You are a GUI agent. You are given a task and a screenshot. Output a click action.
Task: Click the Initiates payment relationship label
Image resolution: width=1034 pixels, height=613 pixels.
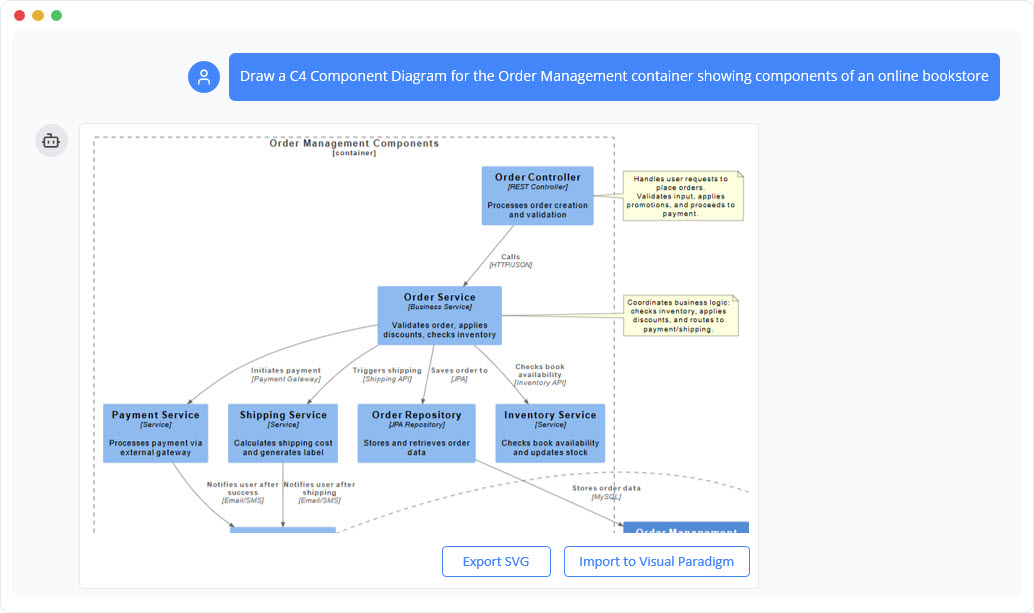coord(285,375)
